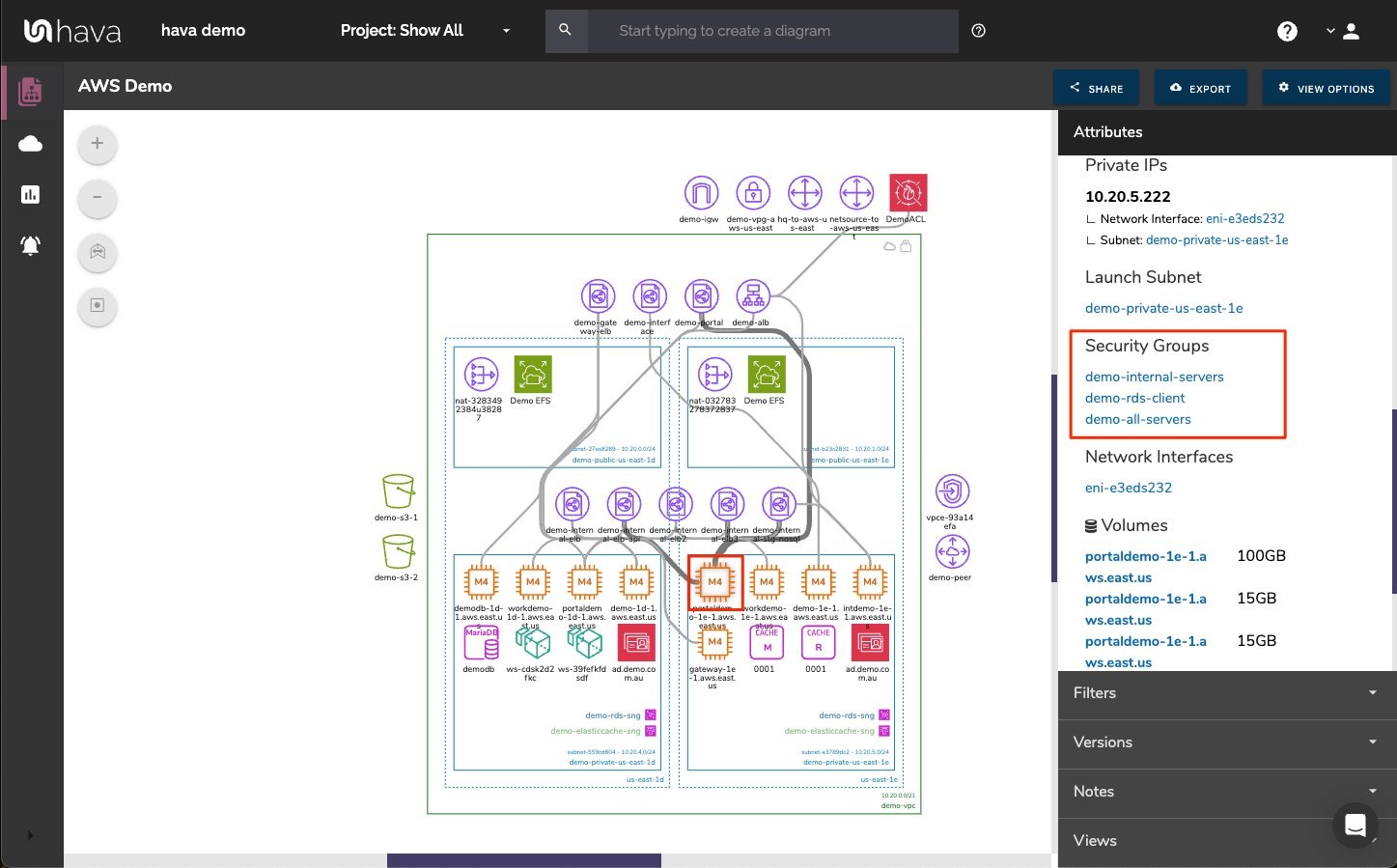Screen dimensions: 1397x868
Task: Expand the Notes section
Action: tap(1226, 792)
